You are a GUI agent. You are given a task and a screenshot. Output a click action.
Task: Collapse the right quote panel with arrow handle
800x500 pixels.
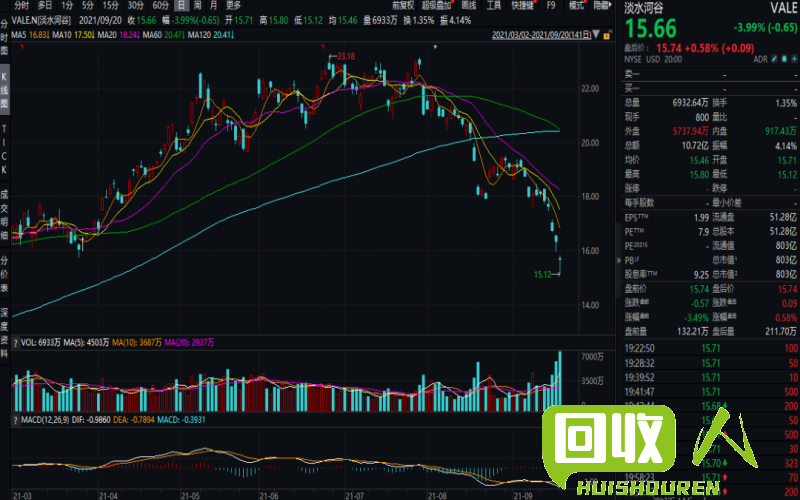click(x=619, y=260)
